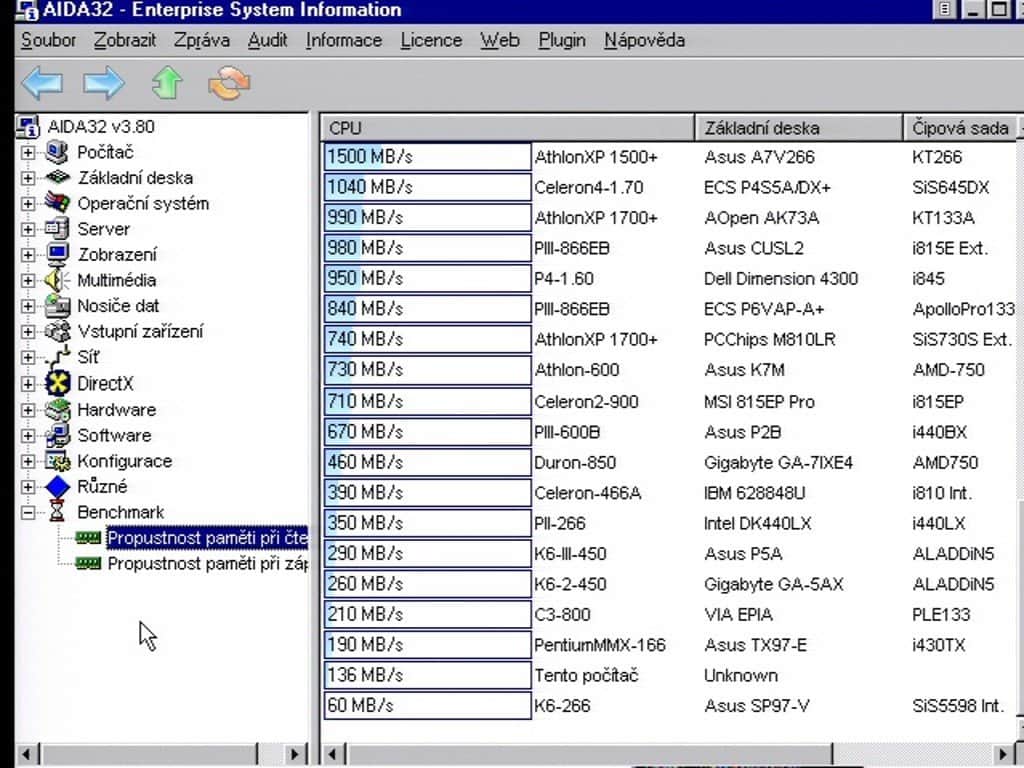Select the Dell Dimension 4300 cell
This screenshot has width=1024, height=768.
780,279
